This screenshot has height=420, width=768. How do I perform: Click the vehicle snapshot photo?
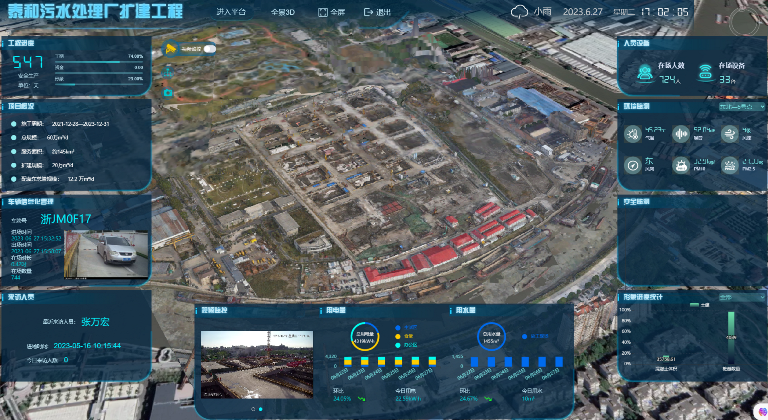coord(107,254)
